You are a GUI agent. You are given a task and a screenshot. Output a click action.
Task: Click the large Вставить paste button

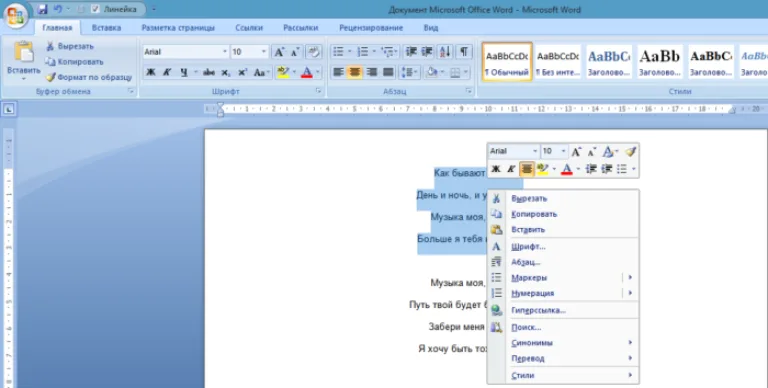(x=24, y=60)
